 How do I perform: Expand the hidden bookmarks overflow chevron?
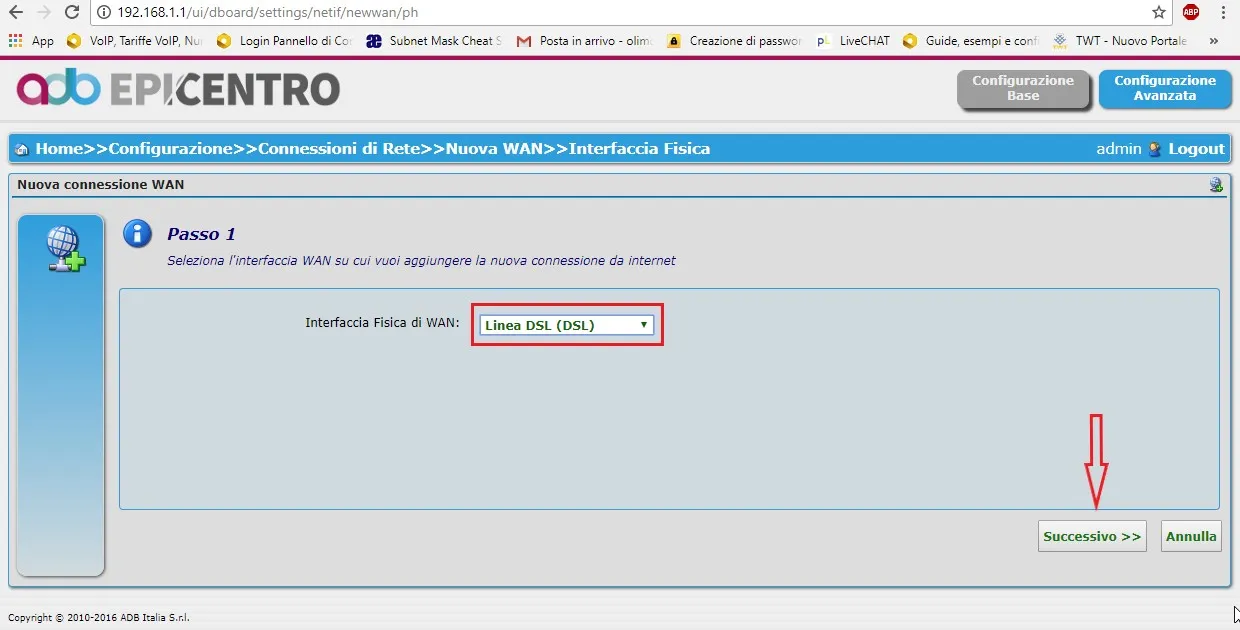1214,41
